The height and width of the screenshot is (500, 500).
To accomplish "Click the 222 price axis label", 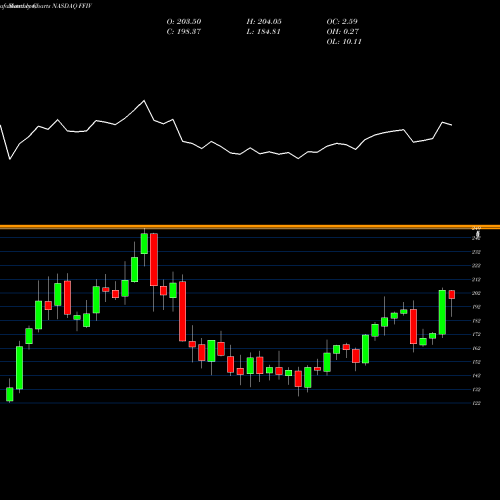I will point(476,266).
